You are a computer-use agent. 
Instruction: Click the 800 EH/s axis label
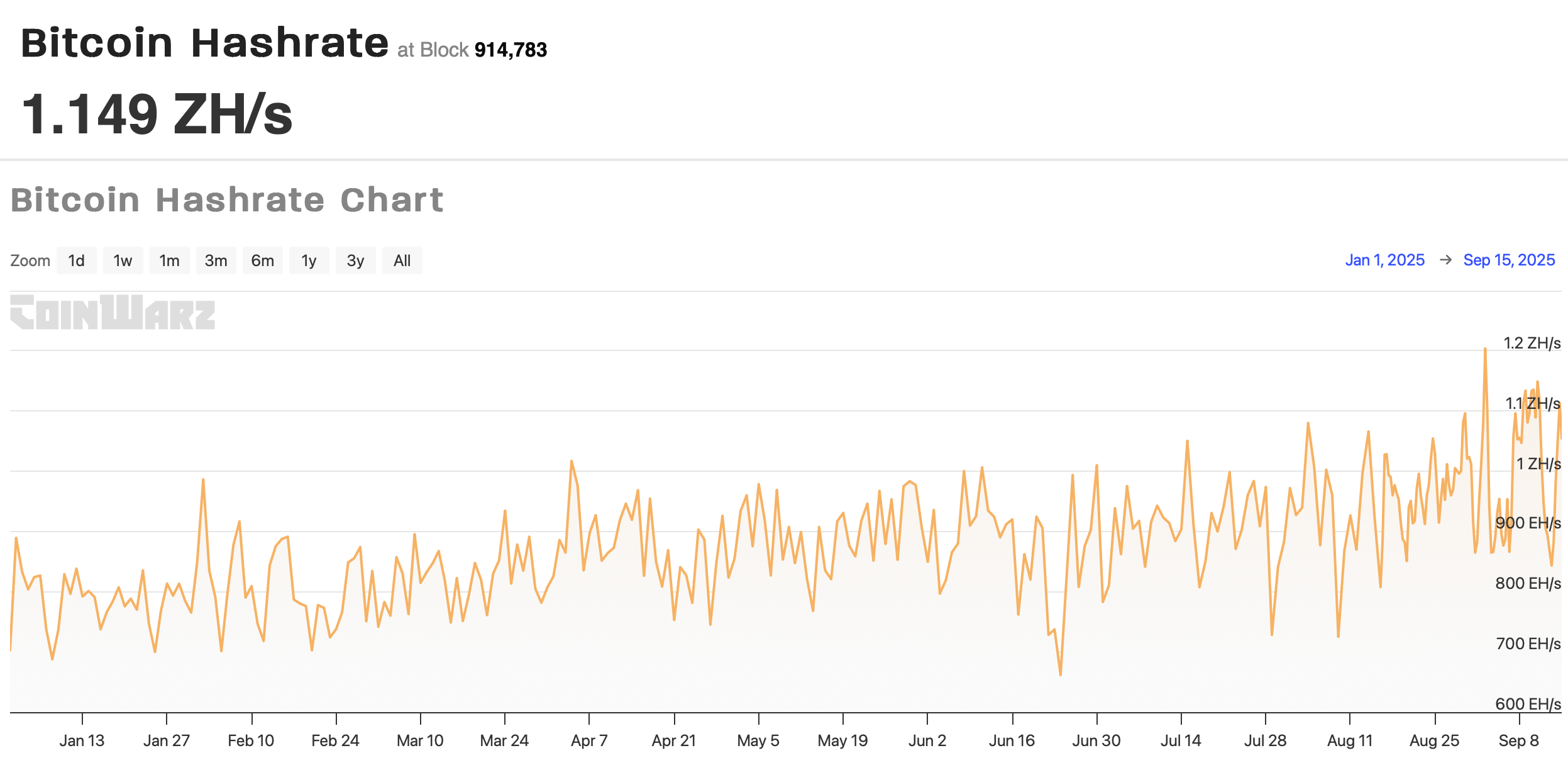(1528, 583)
